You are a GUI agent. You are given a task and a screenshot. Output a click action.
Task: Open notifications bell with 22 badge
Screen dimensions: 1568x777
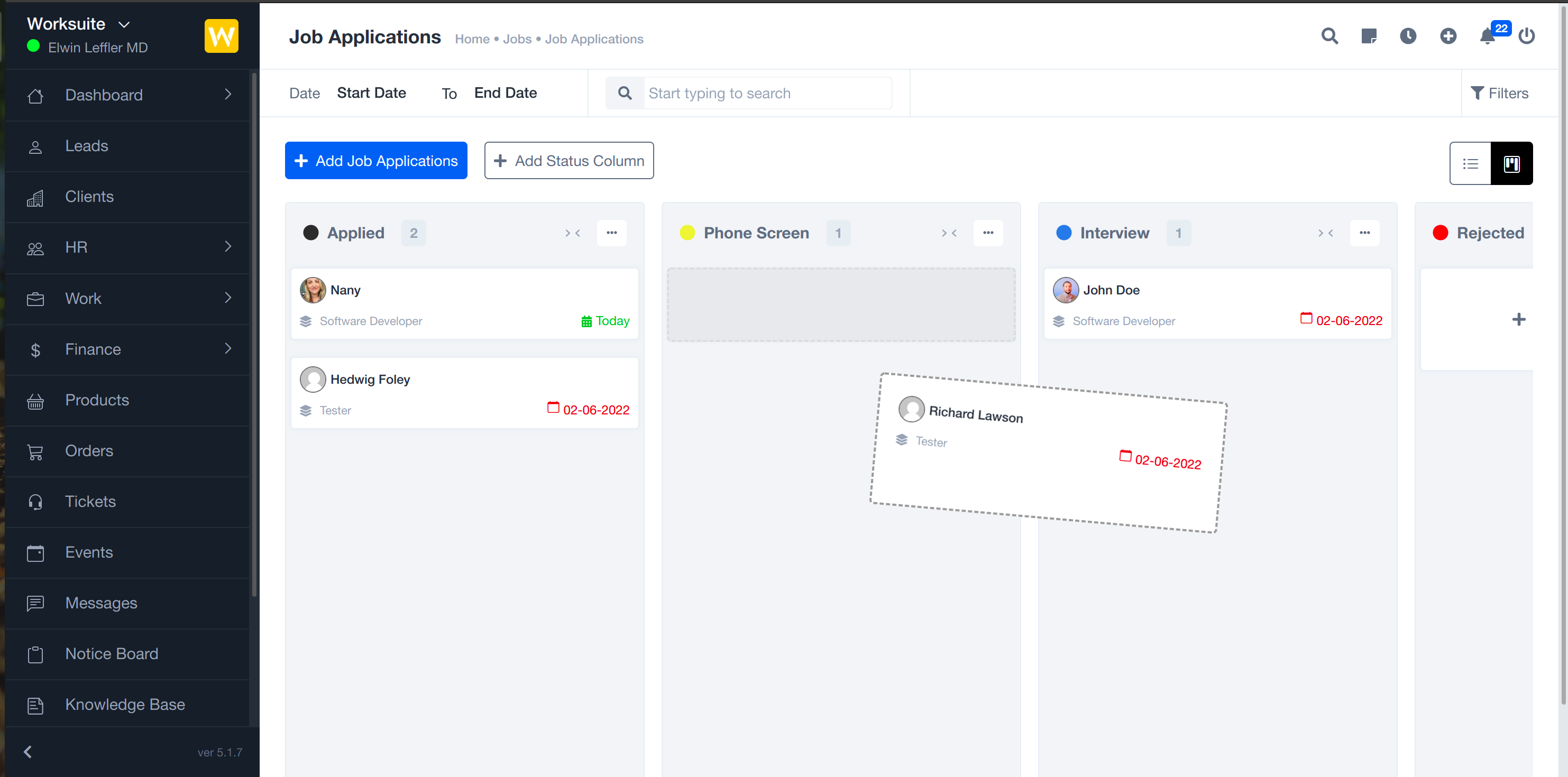(x=1487, y=36)
